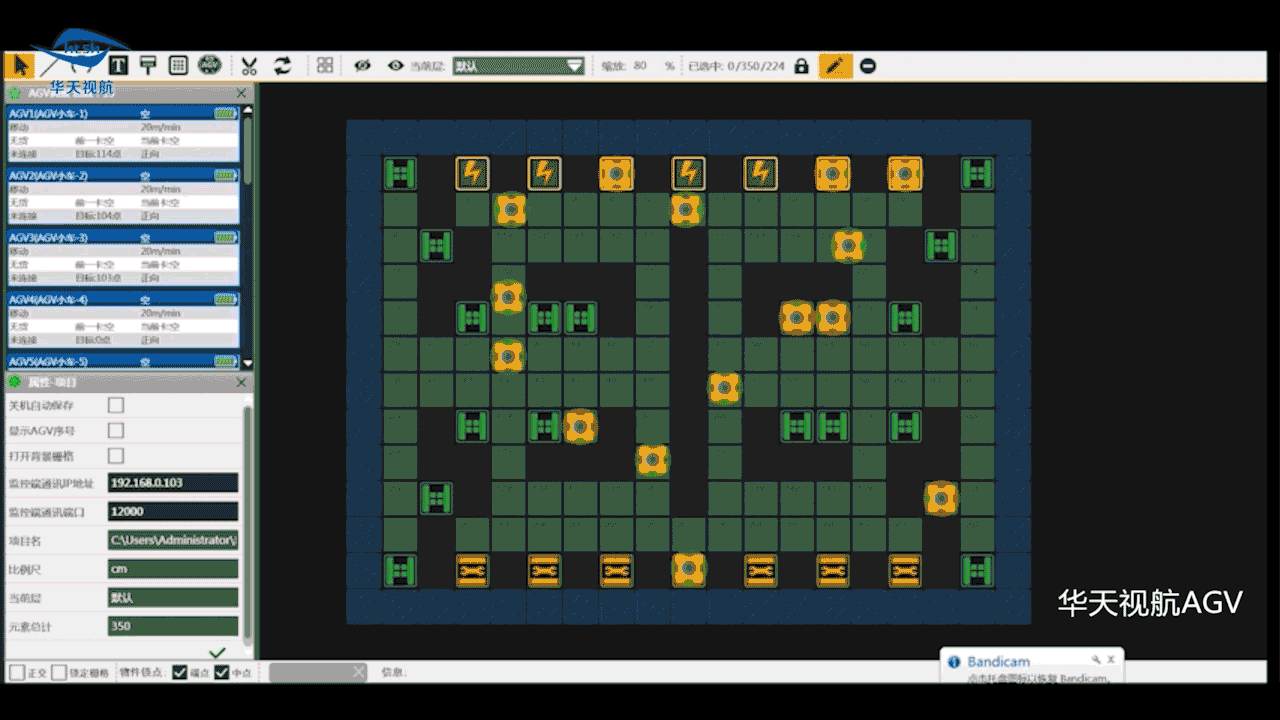Activate the pencil edit tool

(x=835, y=66)
